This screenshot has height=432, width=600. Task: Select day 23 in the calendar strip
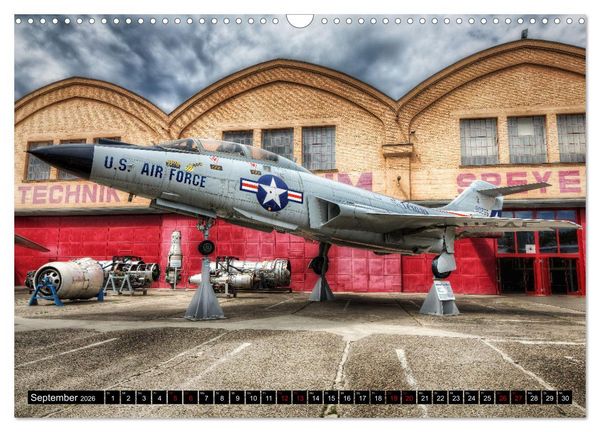[x=456, y=398]
